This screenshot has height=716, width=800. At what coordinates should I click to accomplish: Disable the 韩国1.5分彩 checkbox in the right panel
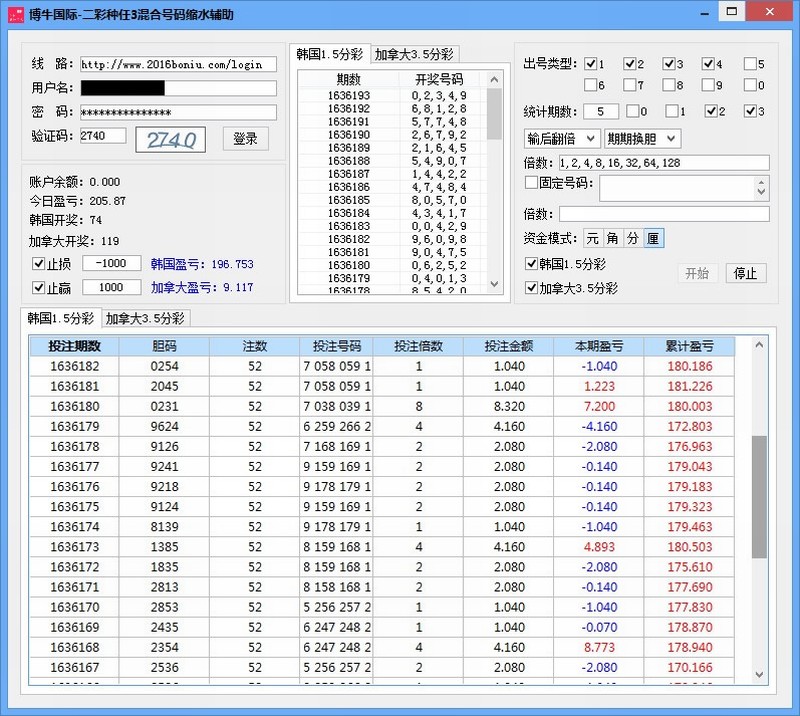(533, 264)
